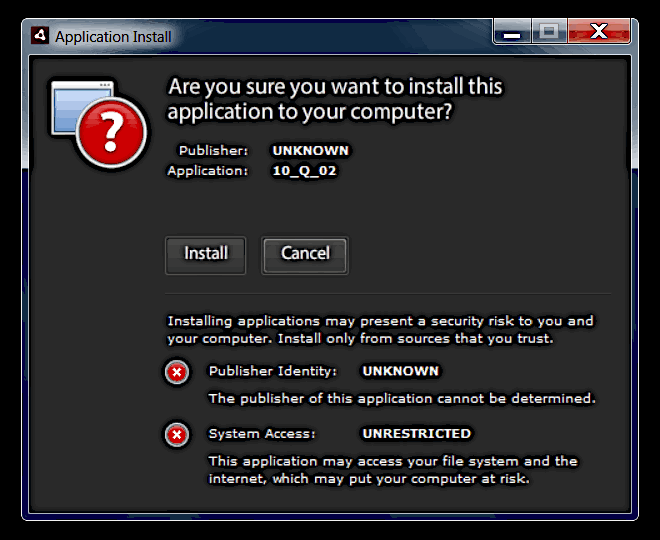
Task: Click the 'Installing applications may present a security risk' text
Action: point(380,330)
